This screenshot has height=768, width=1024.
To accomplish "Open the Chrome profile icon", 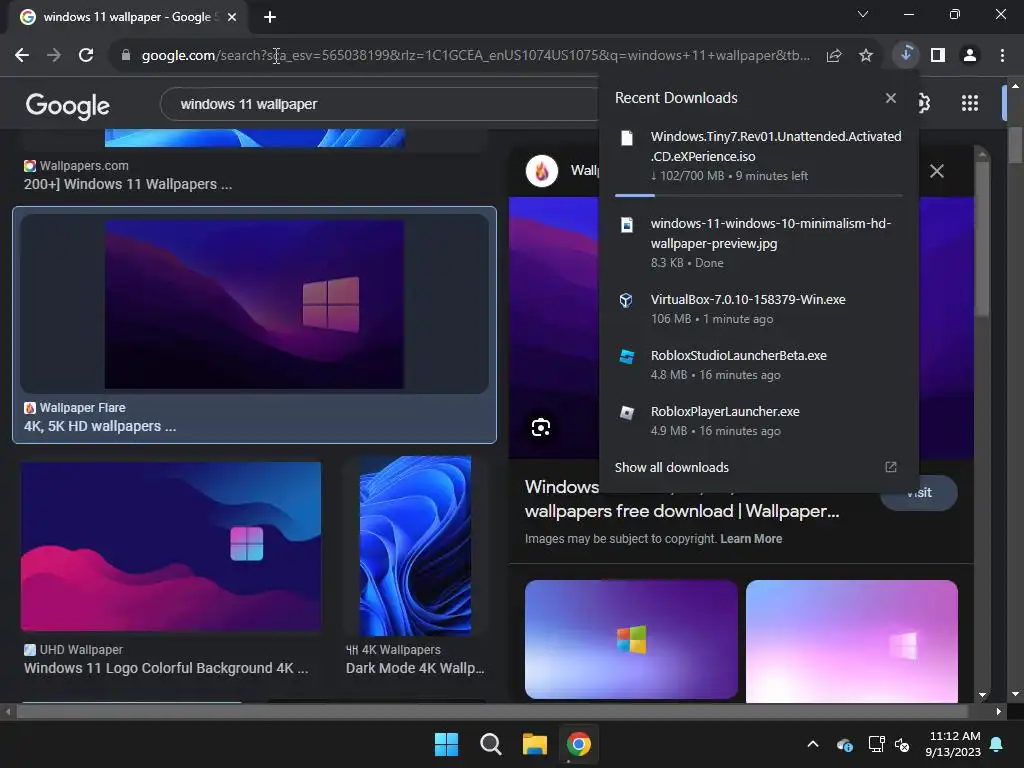I will [x=970, y=56].
